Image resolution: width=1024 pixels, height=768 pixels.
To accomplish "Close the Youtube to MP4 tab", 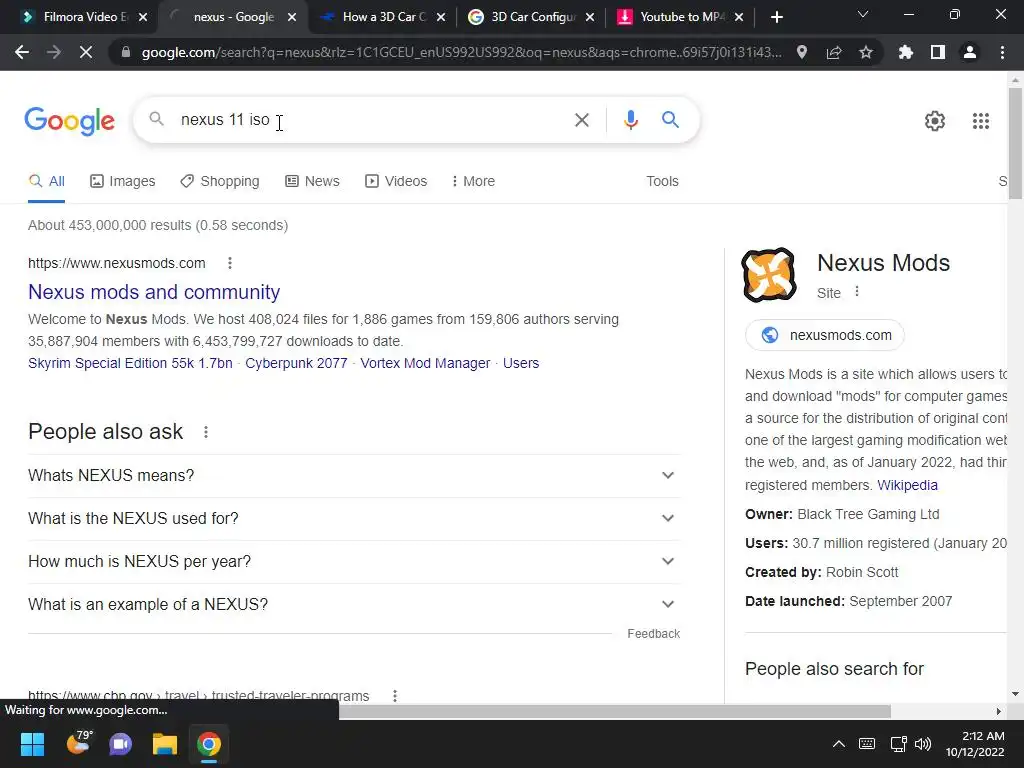I will (739, 17).
